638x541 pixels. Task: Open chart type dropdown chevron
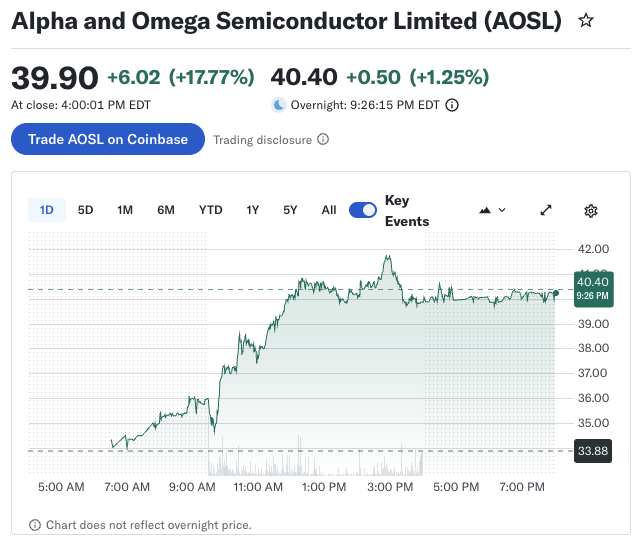click(x=502, y=210)
